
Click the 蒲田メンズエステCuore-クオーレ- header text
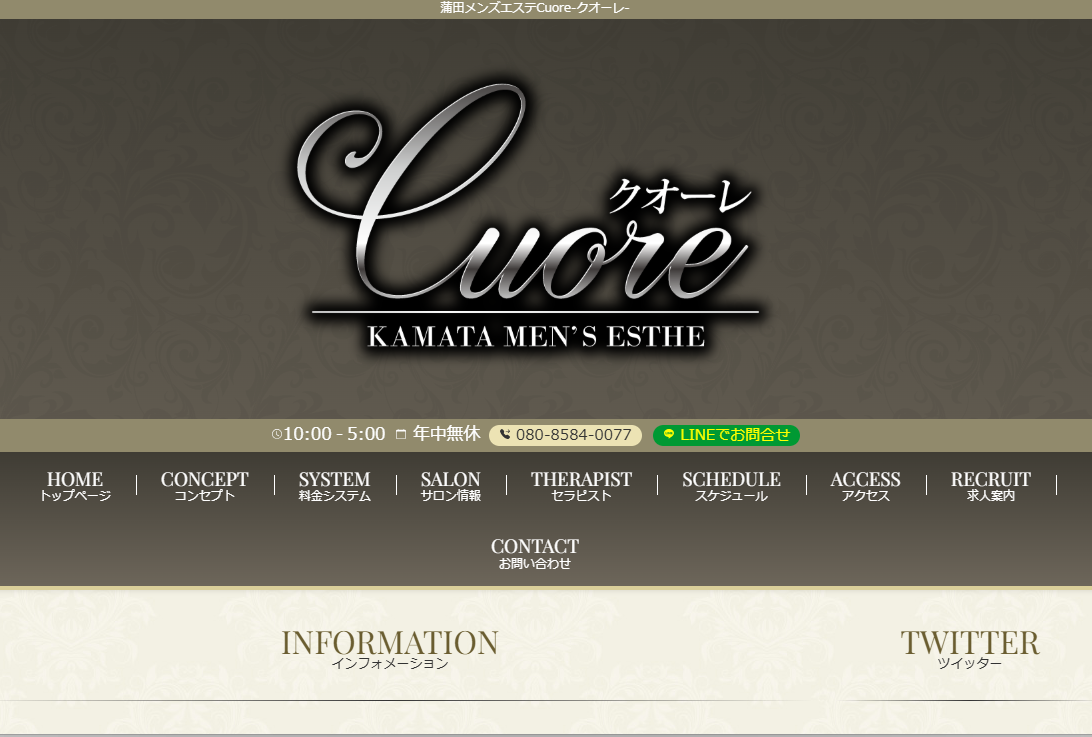tap(535, 8)
